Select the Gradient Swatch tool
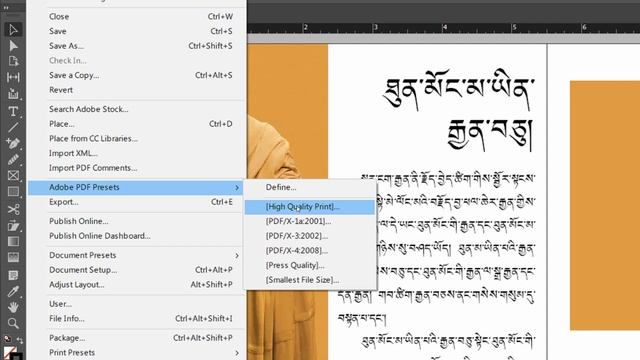Screen dimensions: 640x360 click(x=13, y=242)
